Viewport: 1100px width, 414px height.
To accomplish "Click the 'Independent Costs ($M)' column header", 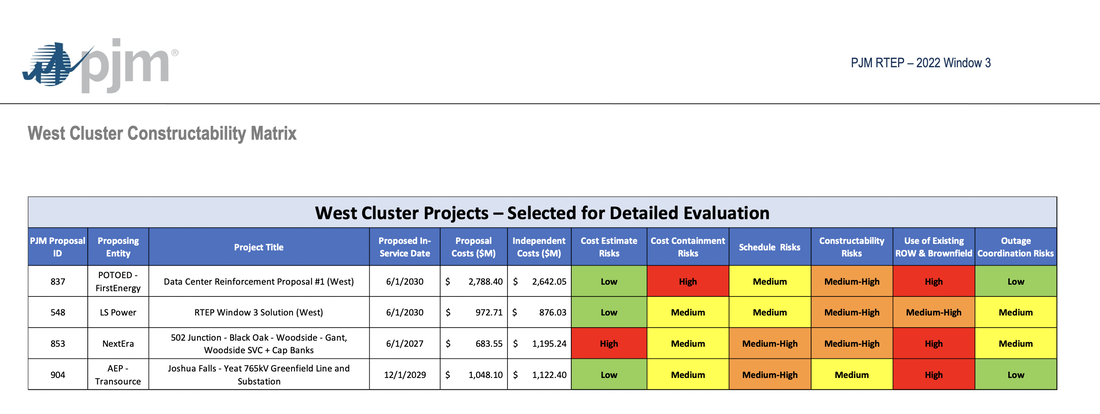I will [x=539, y=247].
